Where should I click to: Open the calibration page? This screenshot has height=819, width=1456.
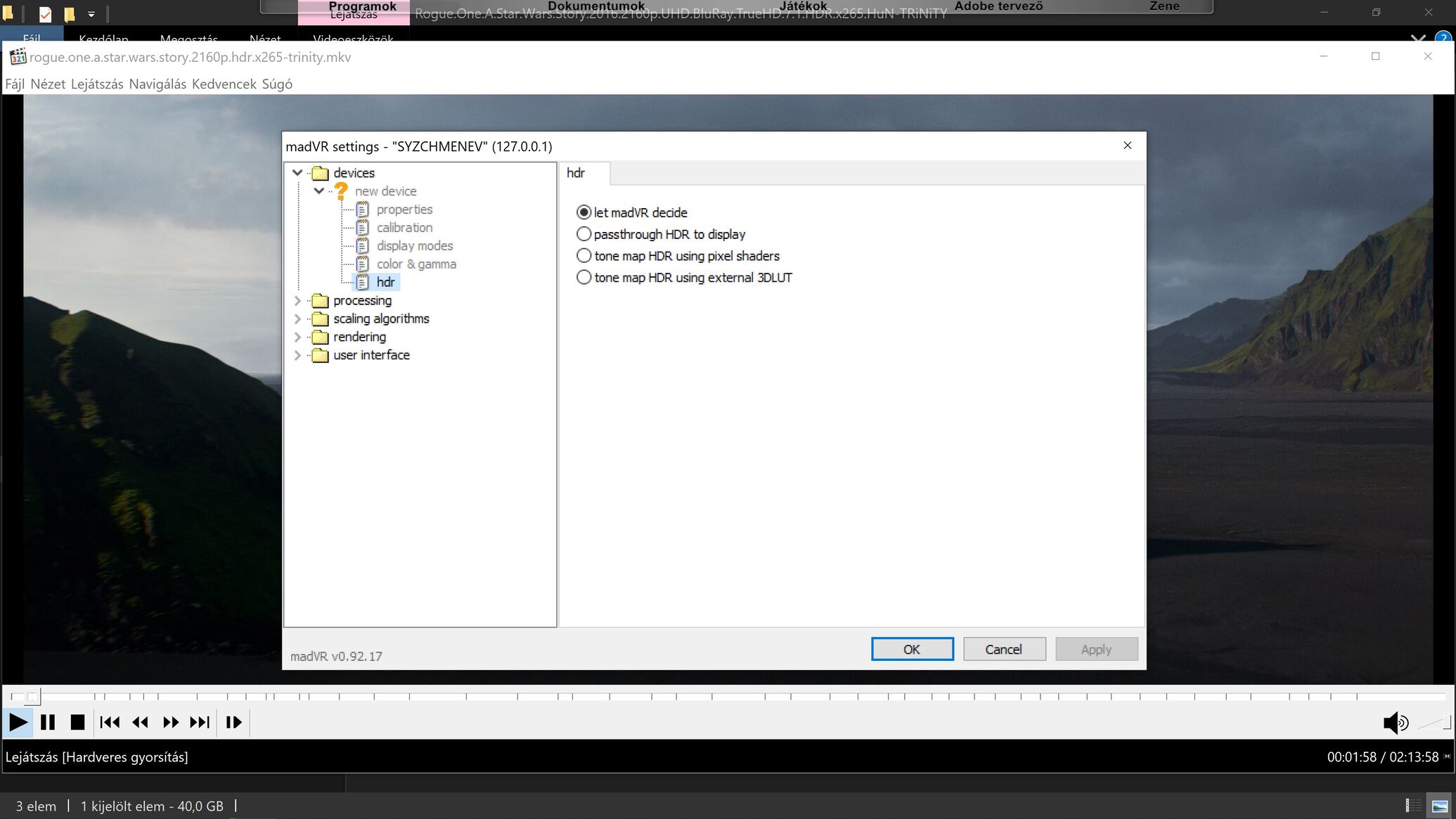tap(404, 228)
